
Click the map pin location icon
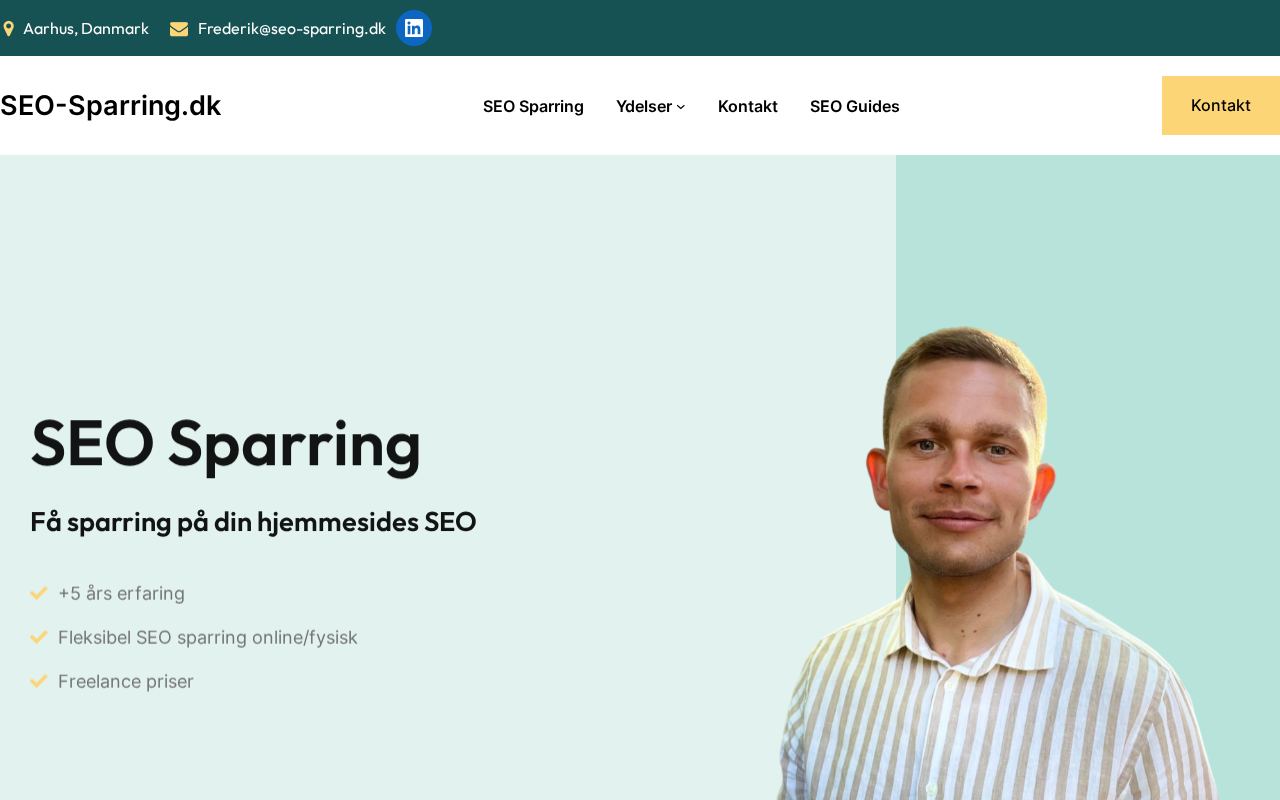[9, 29]
